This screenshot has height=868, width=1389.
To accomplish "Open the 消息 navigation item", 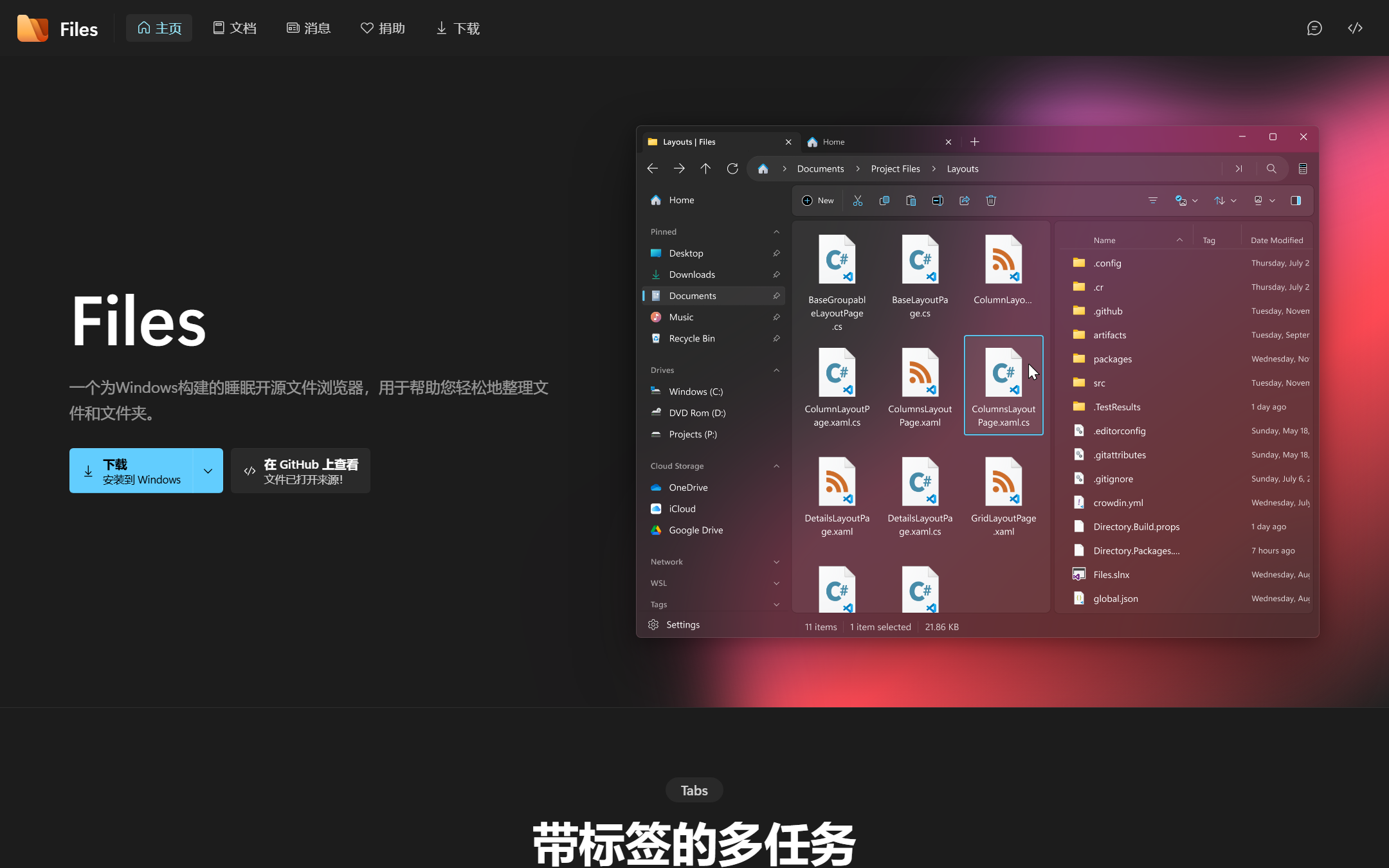I will pos(309,28).
